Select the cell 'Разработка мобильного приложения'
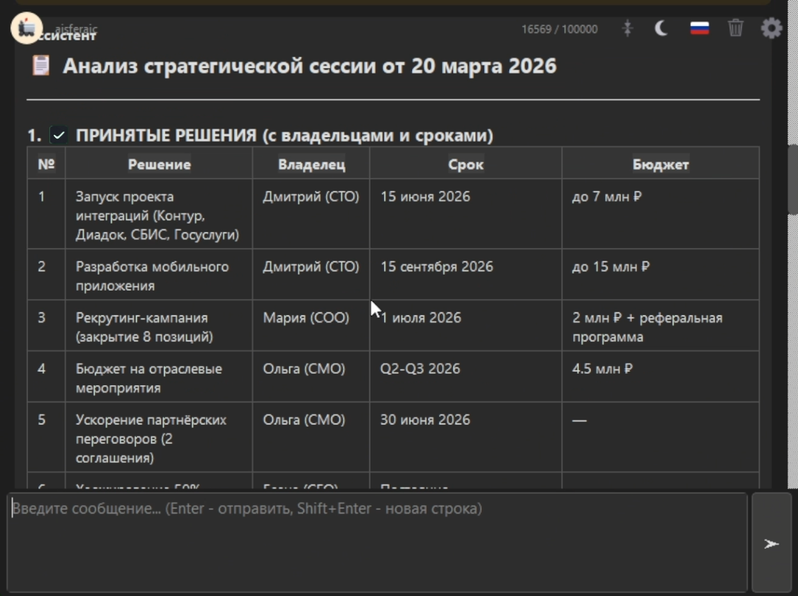 click(152, 276)
